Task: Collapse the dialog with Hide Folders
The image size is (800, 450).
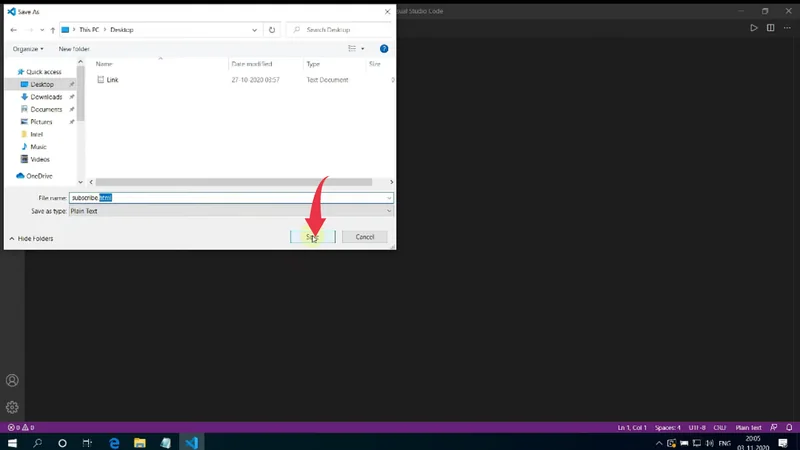Action: point(31,238)
